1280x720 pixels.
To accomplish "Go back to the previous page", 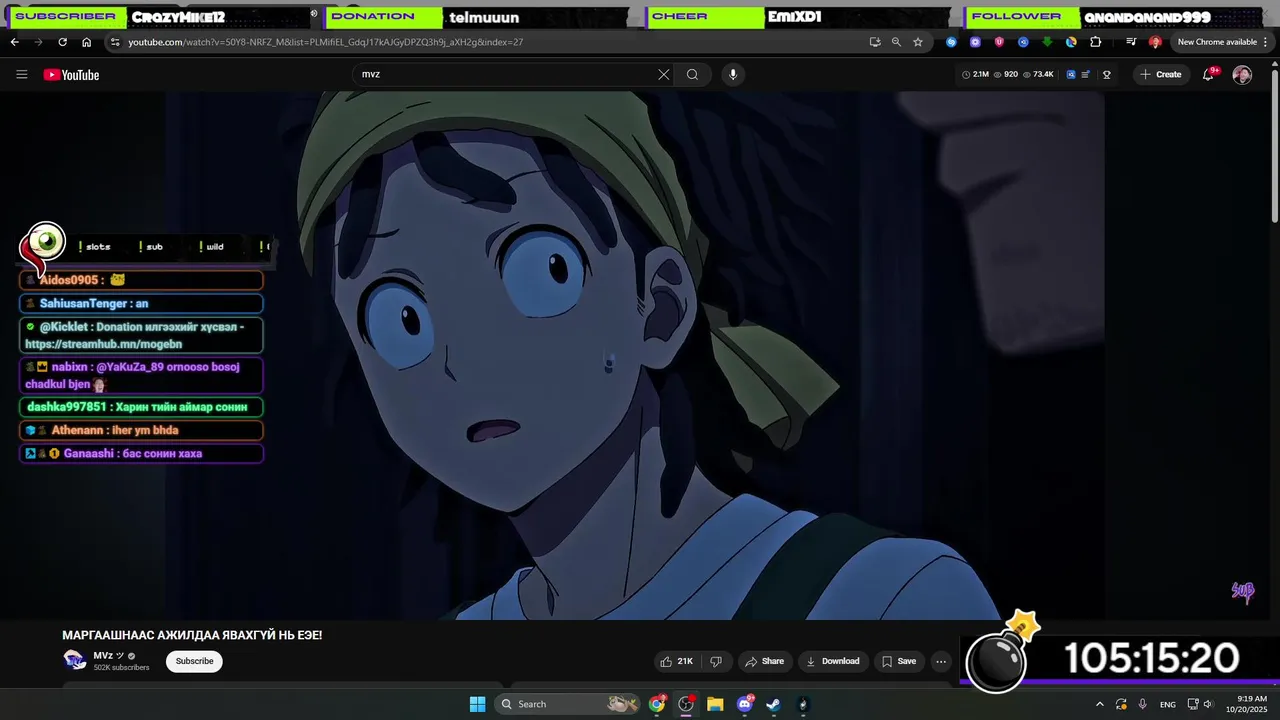I will click(14, 42).
